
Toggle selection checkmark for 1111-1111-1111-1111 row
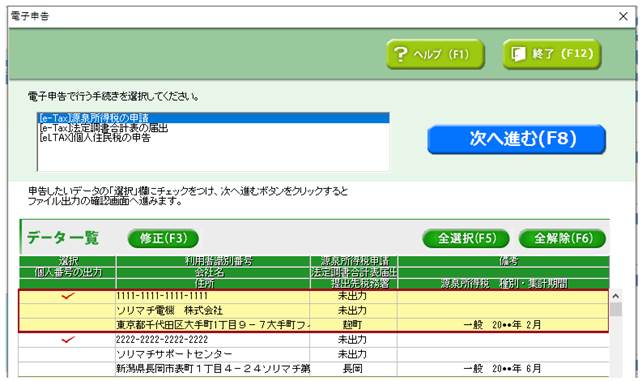tap(68, 296)
